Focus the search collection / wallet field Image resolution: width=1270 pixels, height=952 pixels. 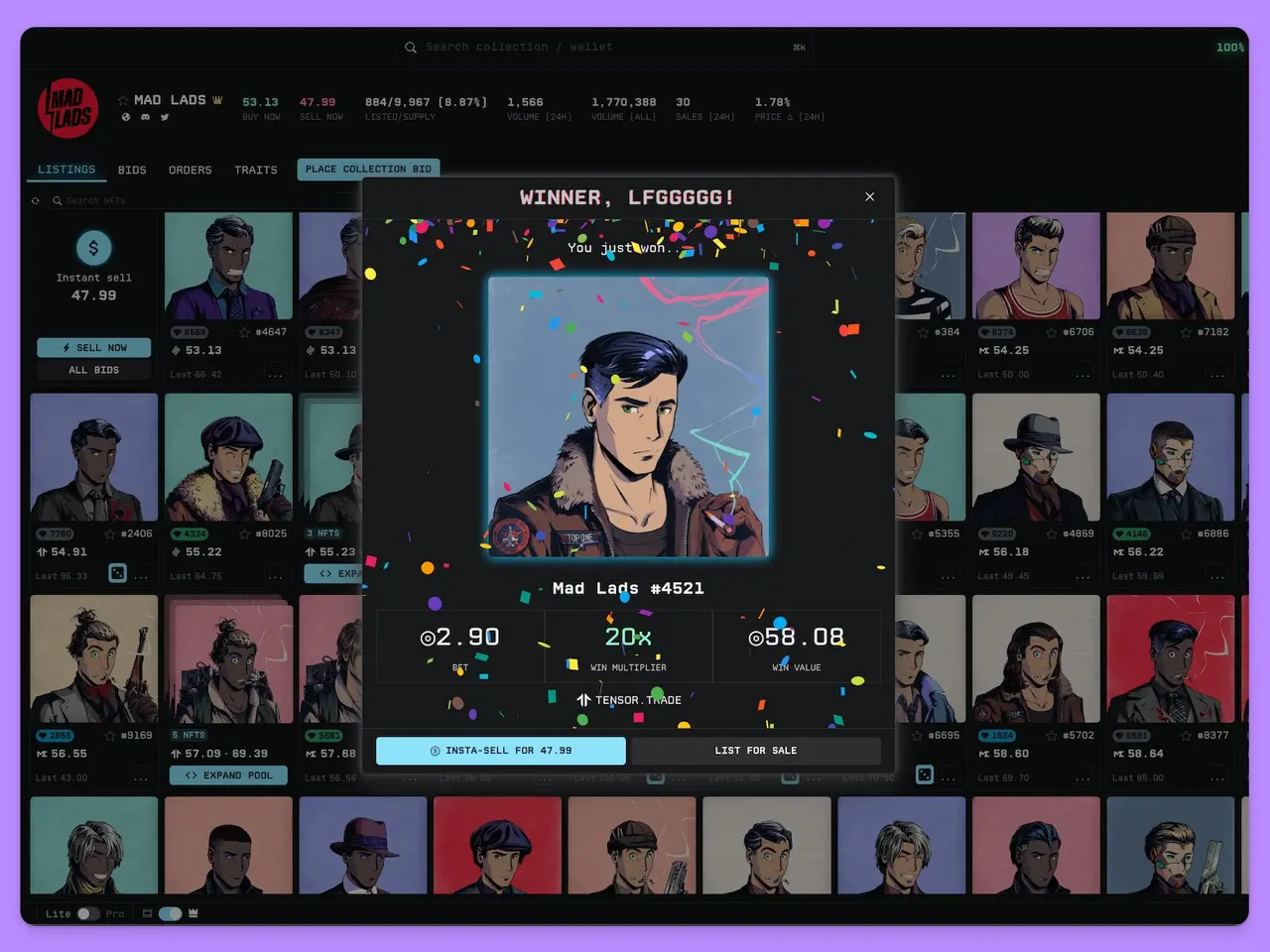pos(605,47)
